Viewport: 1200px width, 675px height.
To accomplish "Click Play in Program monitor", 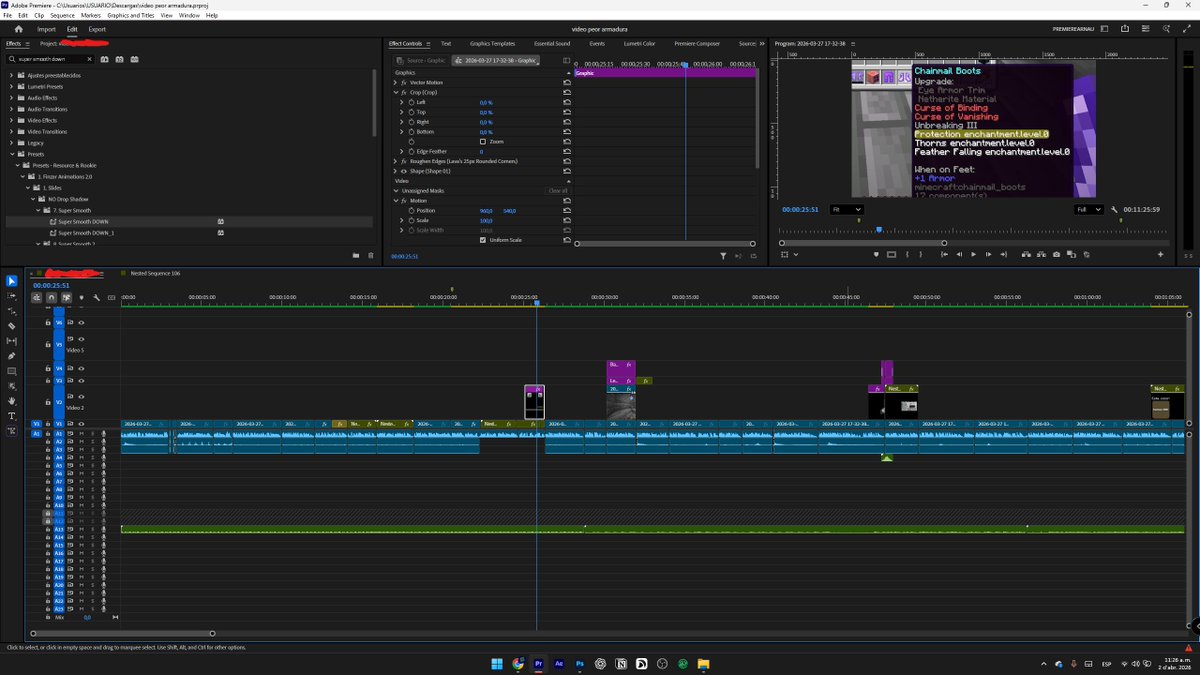I will click(x=973, y=255).
